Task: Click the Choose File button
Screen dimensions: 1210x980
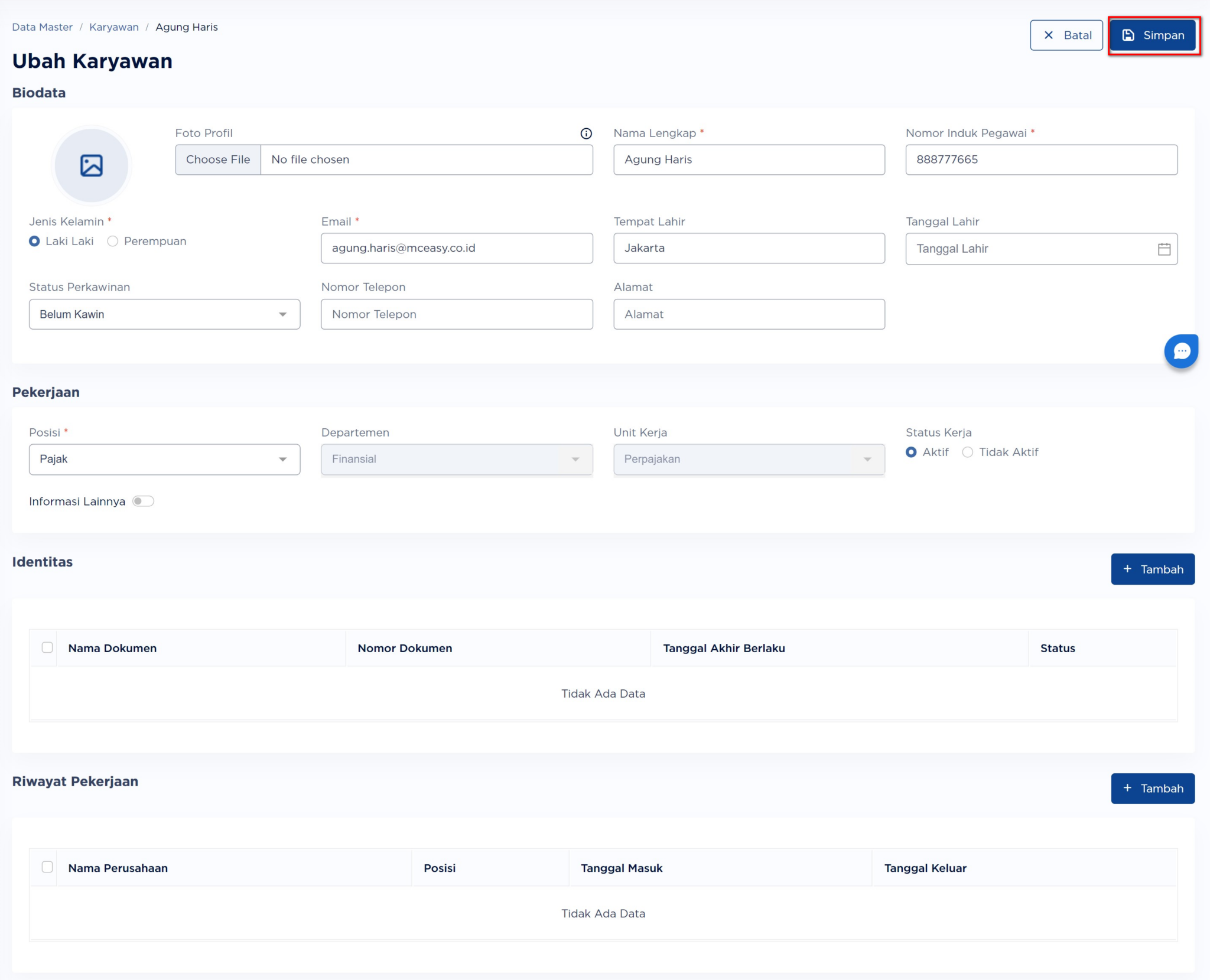Action: pos(218,159)
